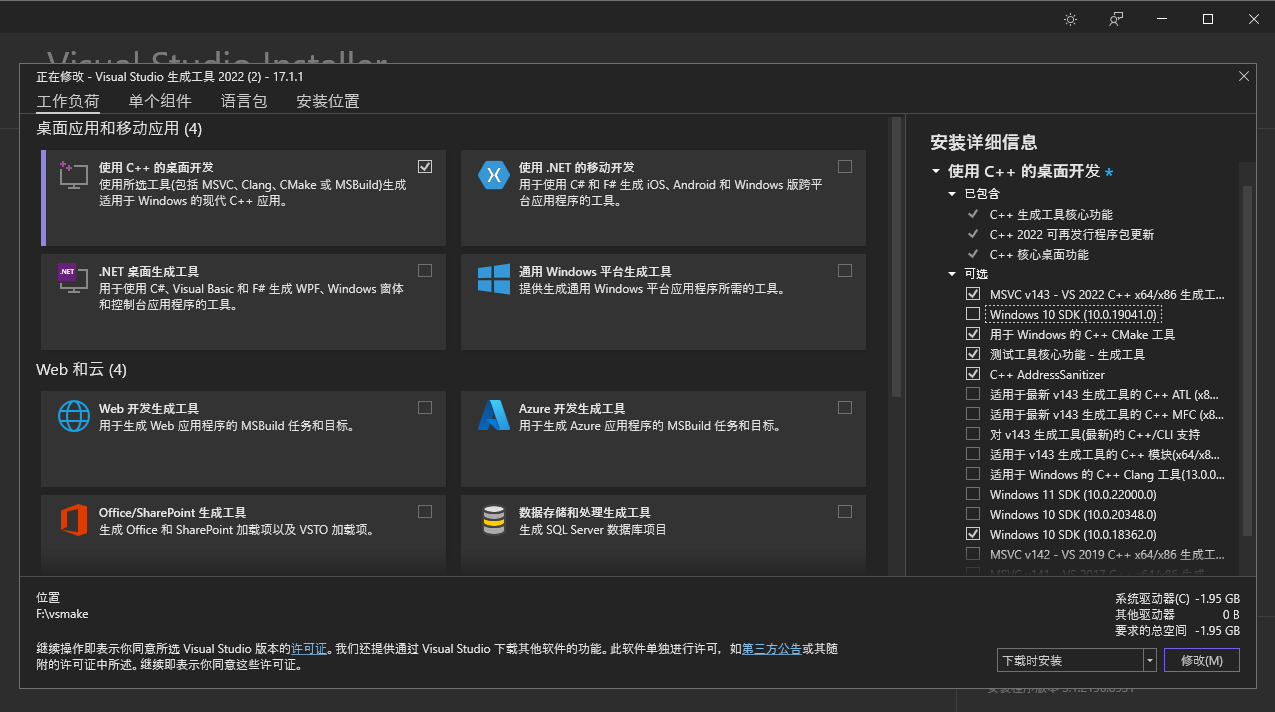This screenshot has height=712, width=1275.
Task: Check the 数据存储和处理生成工具 checkbox
Action: click(845, 511)
